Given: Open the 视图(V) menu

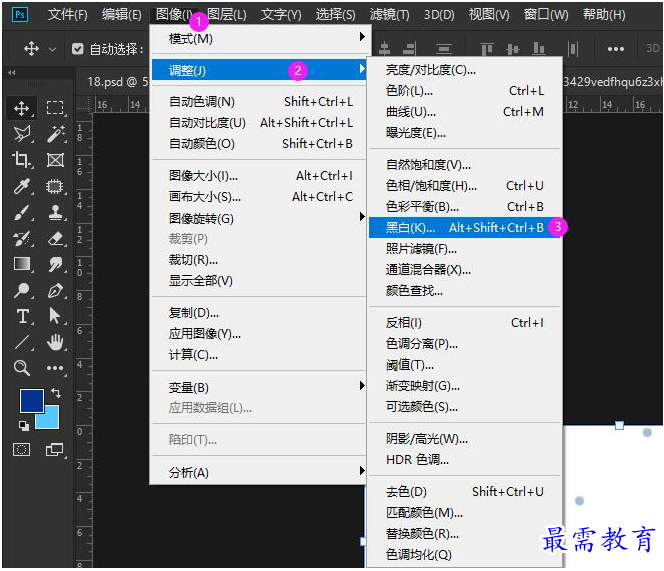Looking at the screenshot, I should [x=489, y=14].
